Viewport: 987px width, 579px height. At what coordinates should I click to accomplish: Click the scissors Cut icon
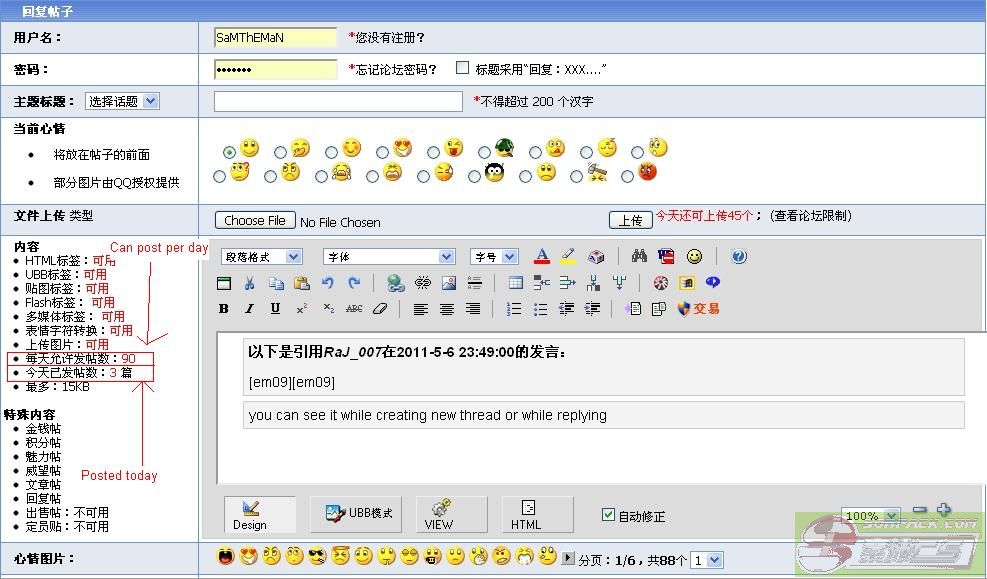[x=249, y=283]
